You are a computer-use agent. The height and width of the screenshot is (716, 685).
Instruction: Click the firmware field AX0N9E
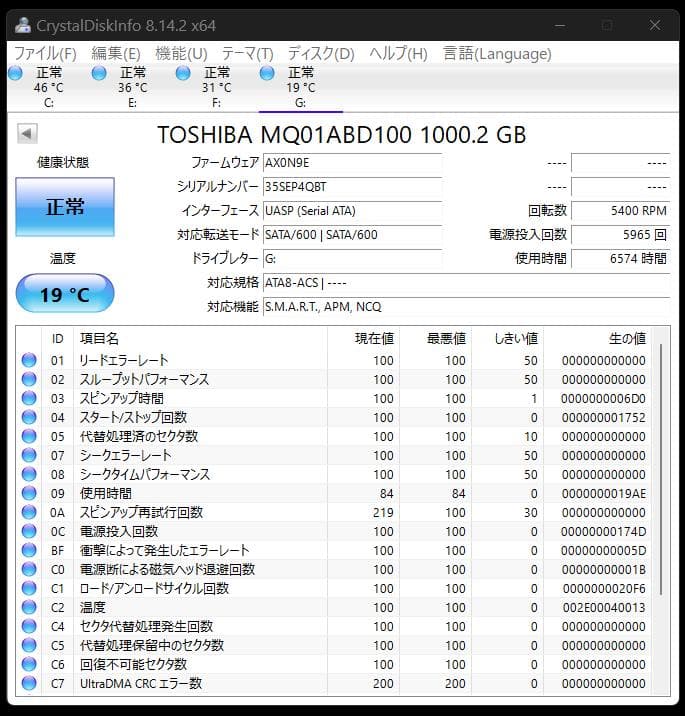(352, 163)
